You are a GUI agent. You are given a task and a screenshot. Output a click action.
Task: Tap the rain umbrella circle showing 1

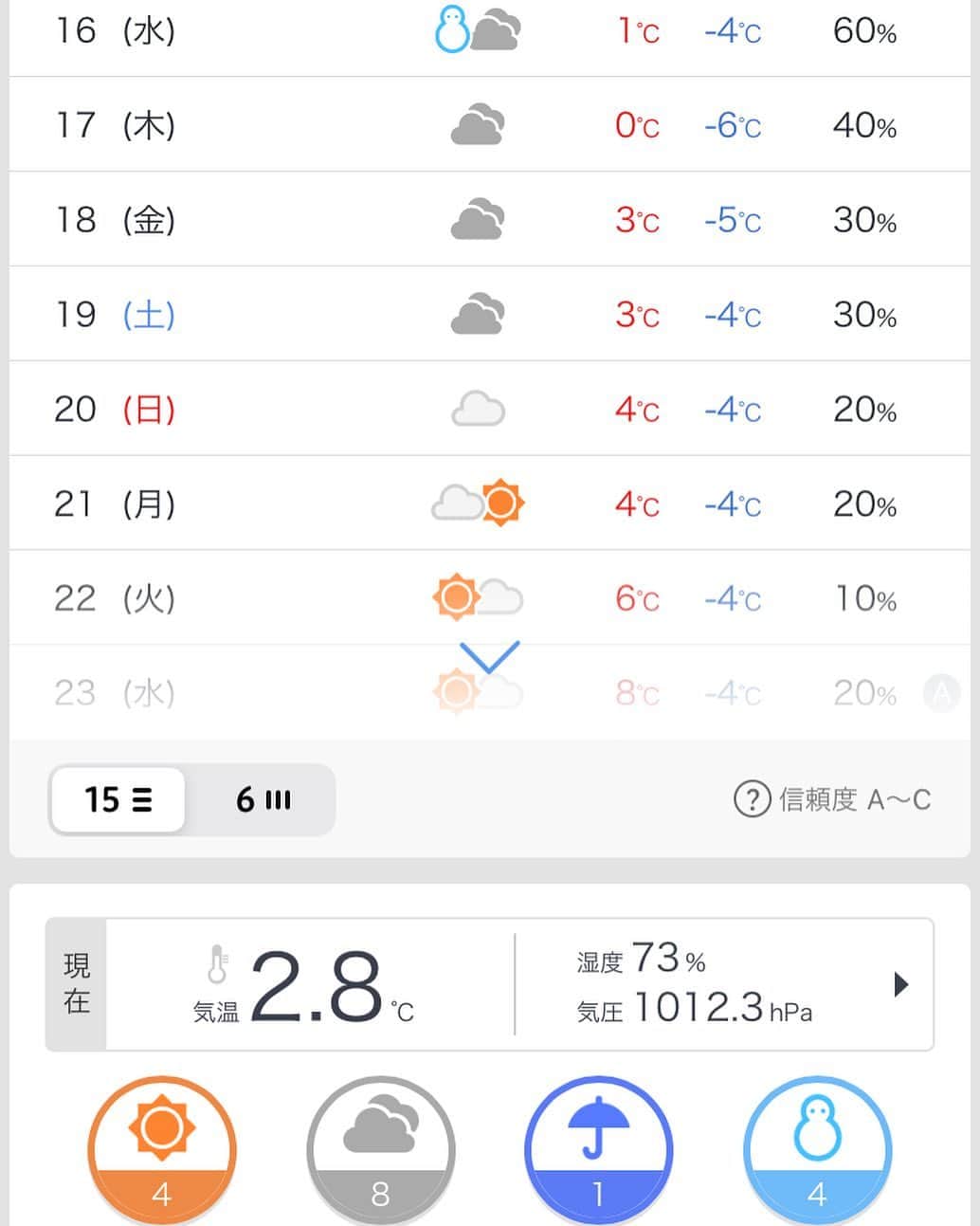point(599,1150)
